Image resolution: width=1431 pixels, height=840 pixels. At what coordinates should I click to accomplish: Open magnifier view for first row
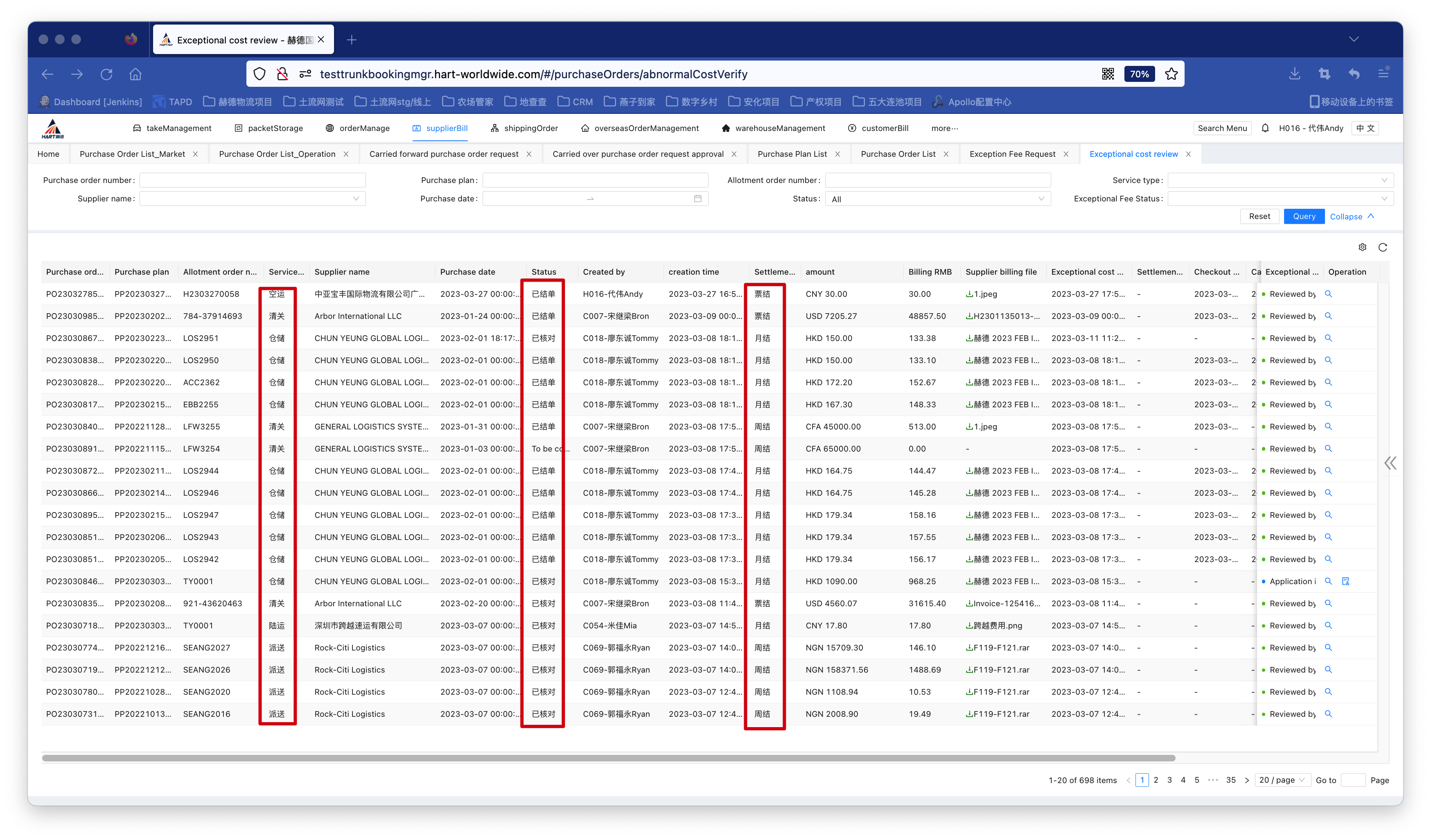click(x=1328, y=294)
